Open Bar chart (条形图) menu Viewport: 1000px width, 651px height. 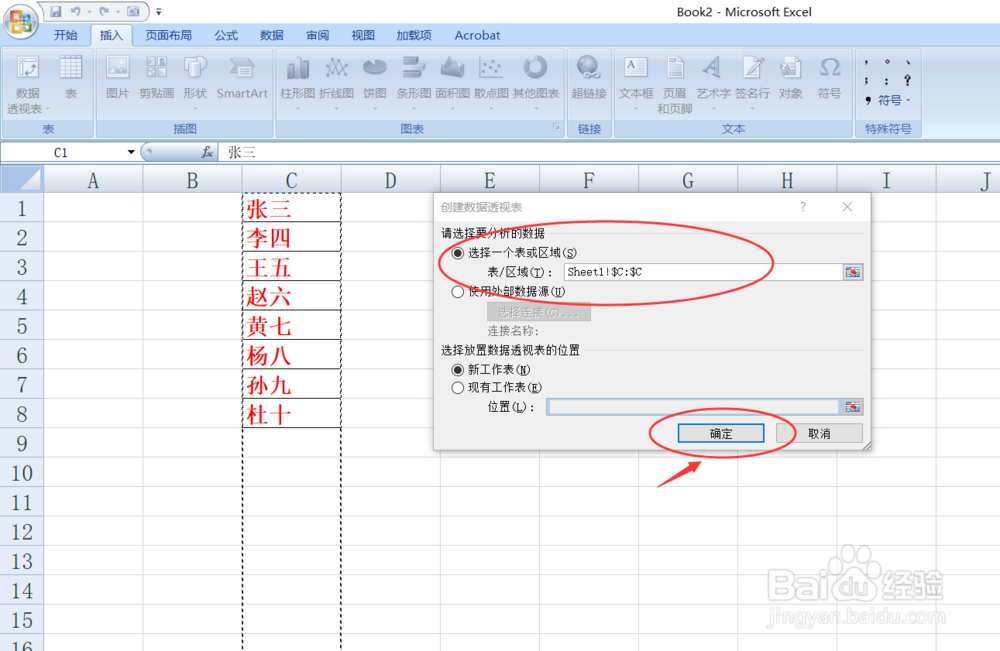point(414,83)
